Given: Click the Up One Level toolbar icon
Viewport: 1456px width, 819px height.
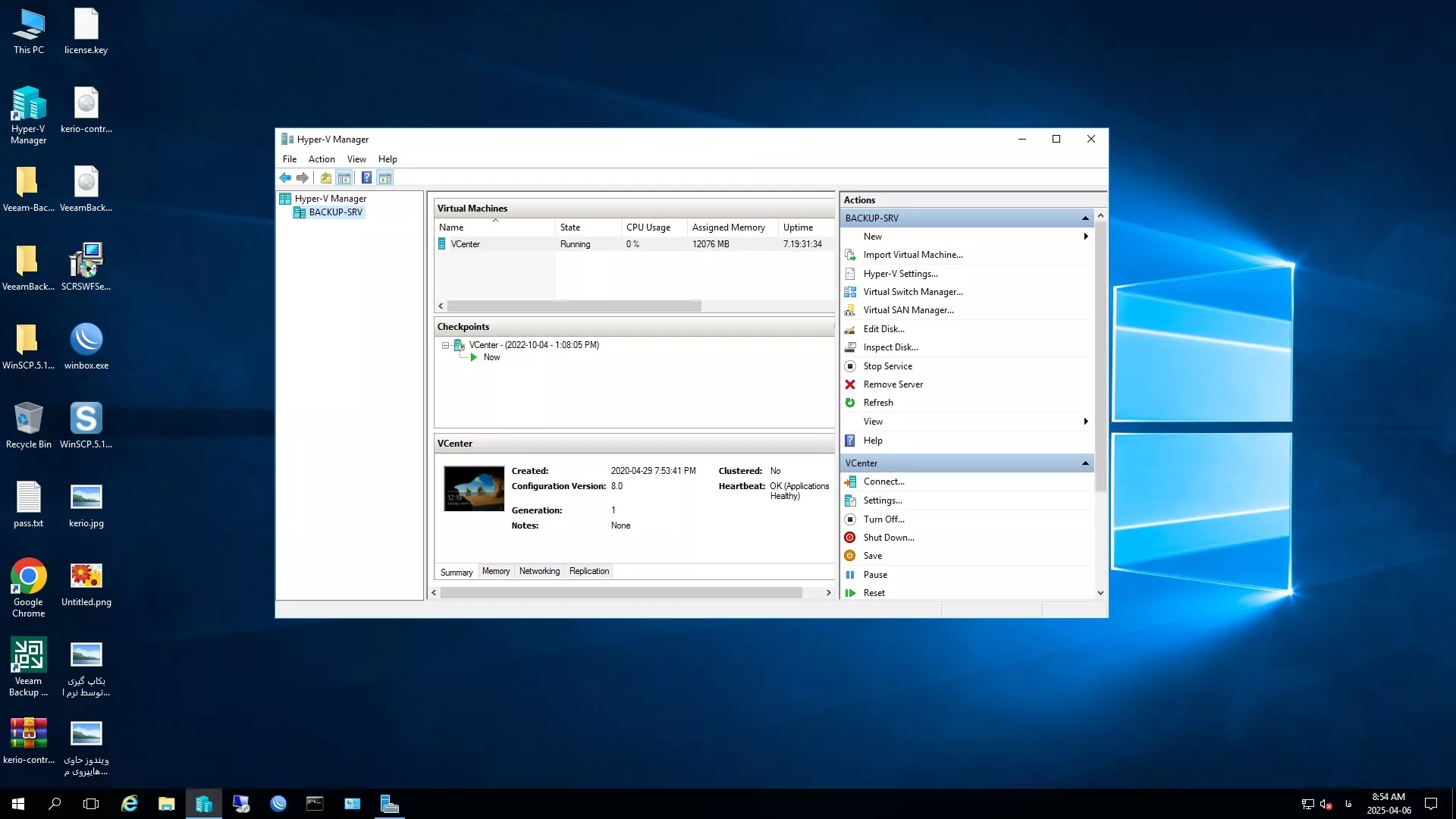Looking at the screenshot, I should 325,177.
